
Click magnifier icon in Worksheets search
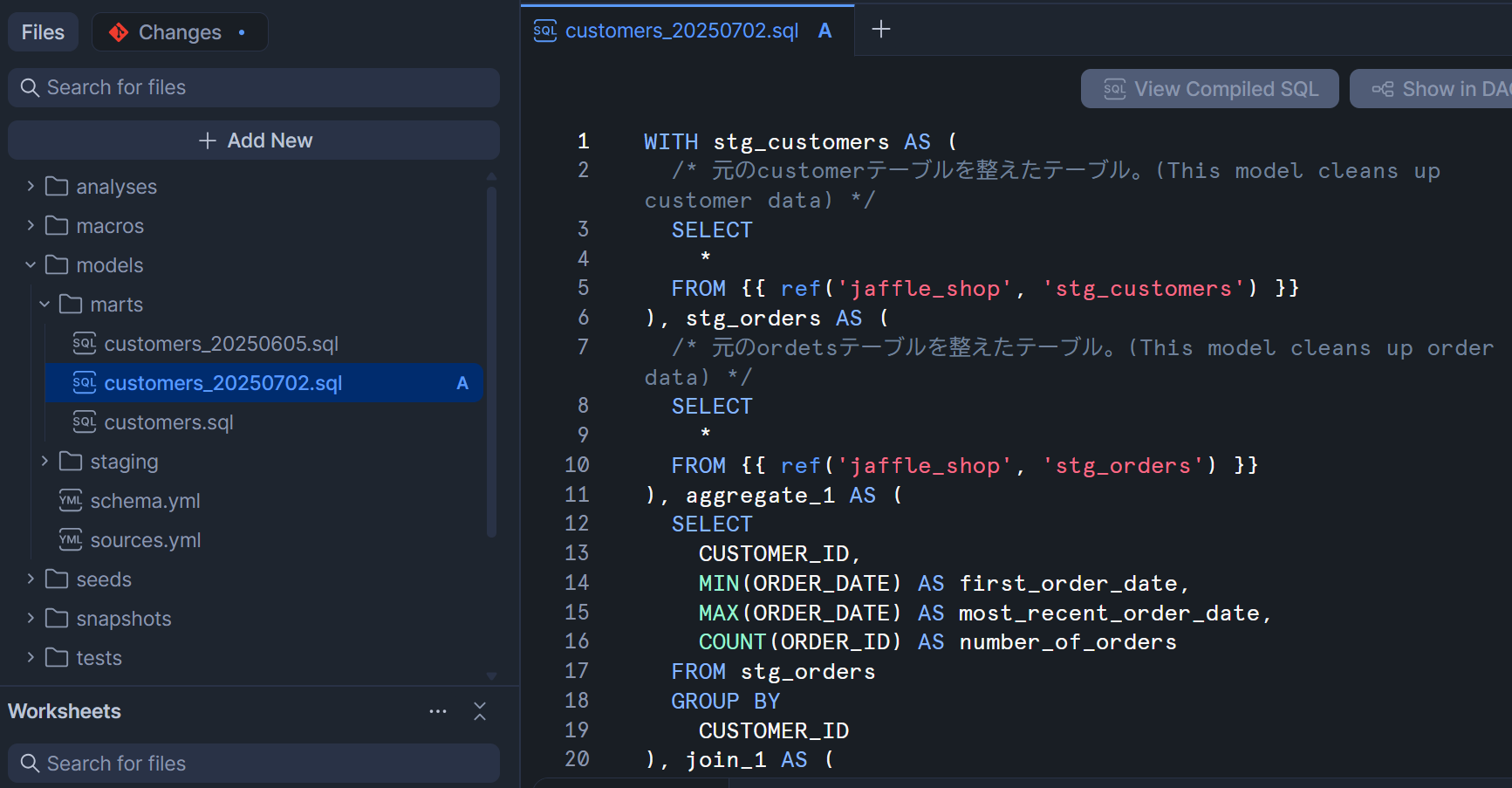30,764
